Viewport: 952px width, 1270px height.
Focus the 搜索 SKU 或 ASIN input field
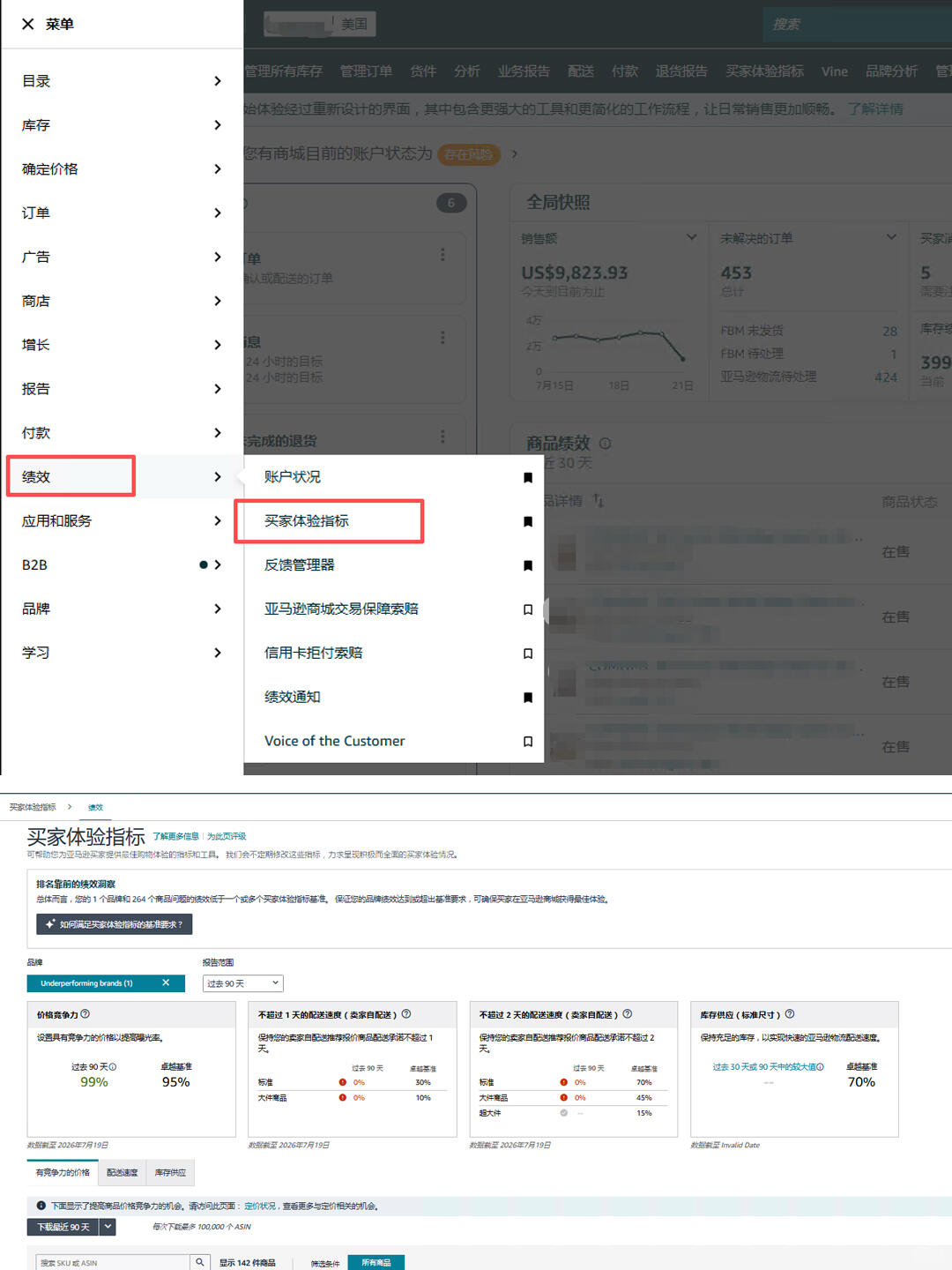click(113, 1262)
